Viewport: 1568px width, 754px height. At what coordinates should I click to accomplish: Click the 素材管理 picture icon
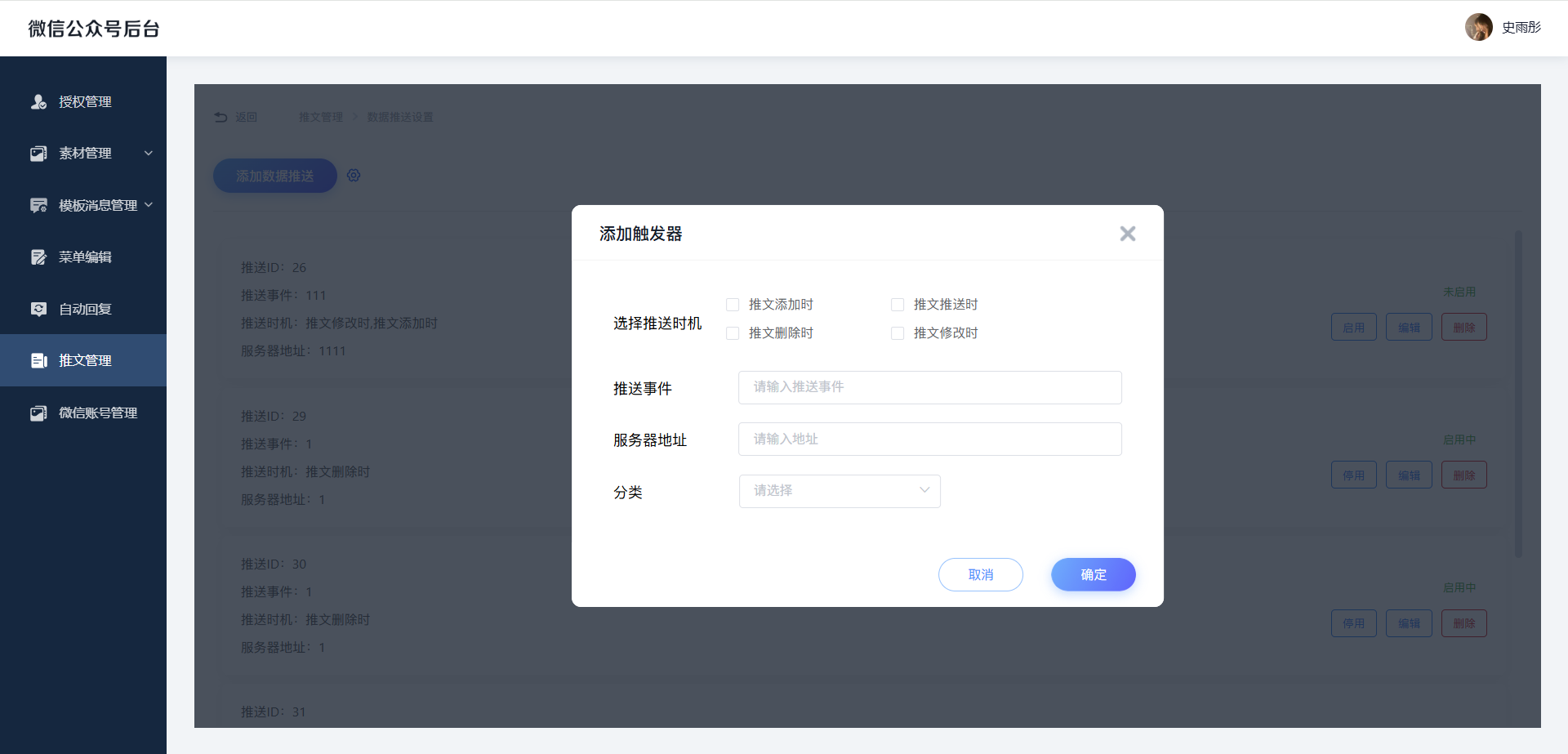38,154
